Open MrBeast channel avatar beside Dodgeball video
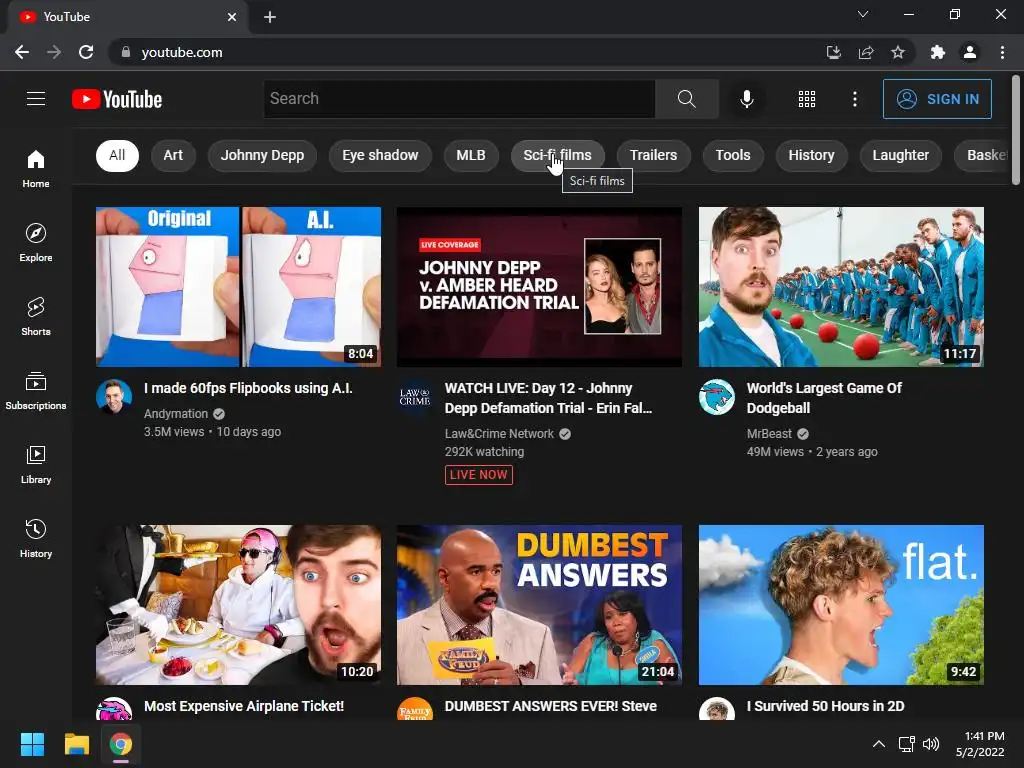Screen dimensions: 1024x768 716,396
